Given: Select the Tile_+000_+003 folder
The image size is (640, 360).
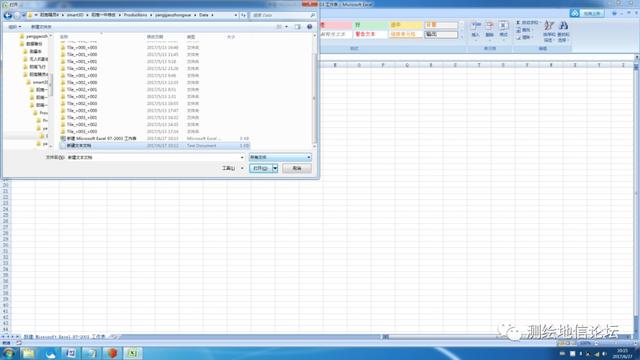Looking at the screenshot, I should (82, 47).
